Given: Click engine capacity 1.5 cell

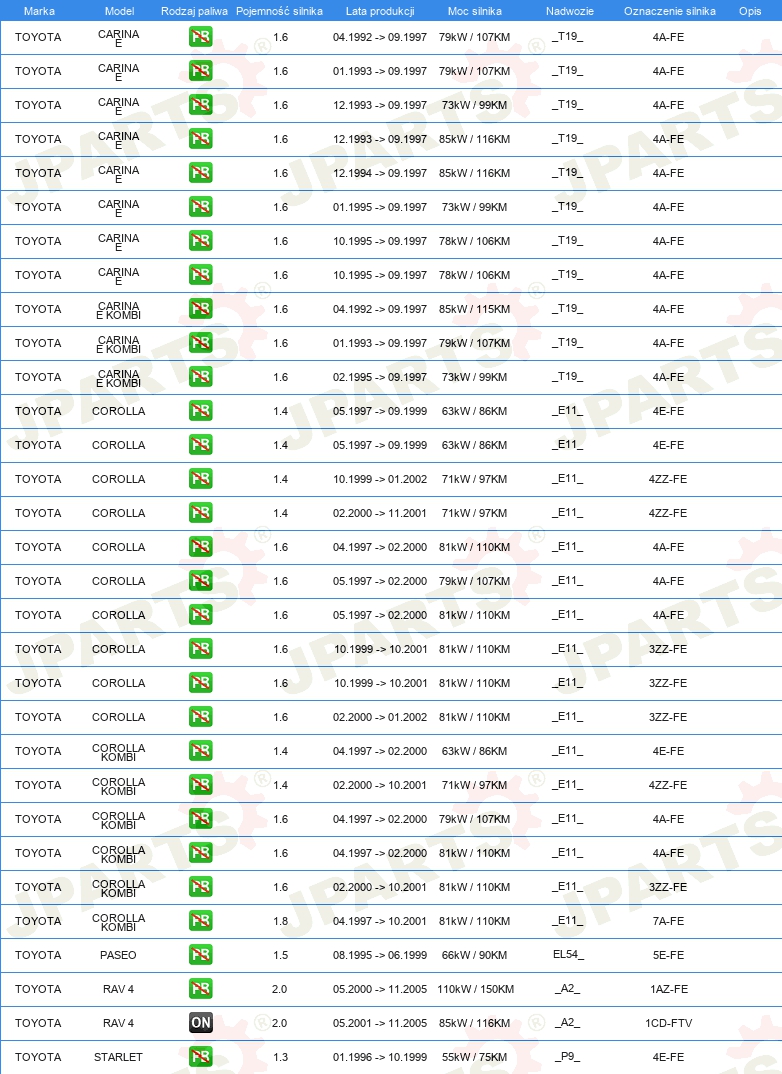Looking at the screenshot, I should pos(281,955).
